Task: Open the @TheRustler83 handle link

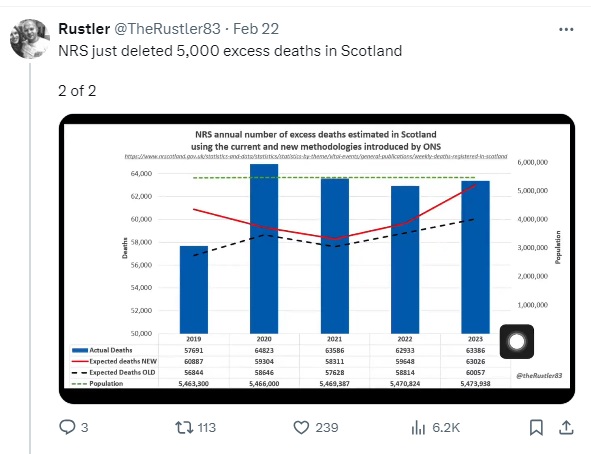Action: tap(167, 29)
